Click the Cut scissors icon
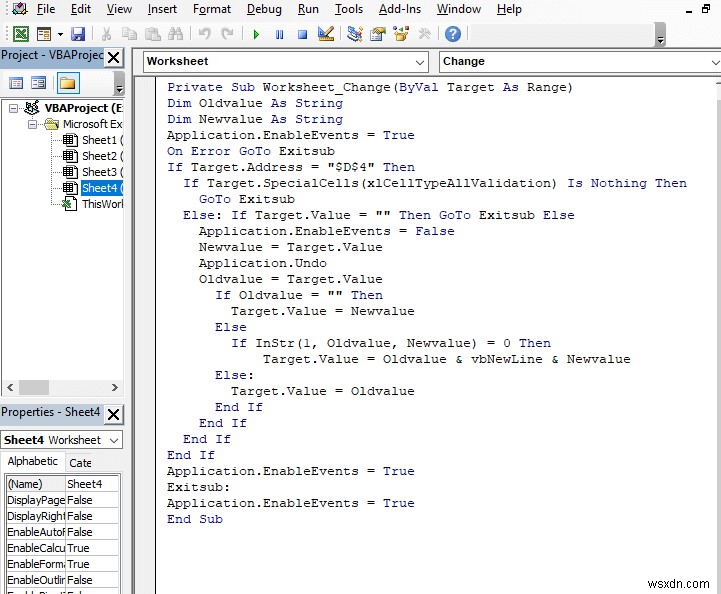Screen dimensions: 721x594 pyautogui.click(x=106, y=34)
